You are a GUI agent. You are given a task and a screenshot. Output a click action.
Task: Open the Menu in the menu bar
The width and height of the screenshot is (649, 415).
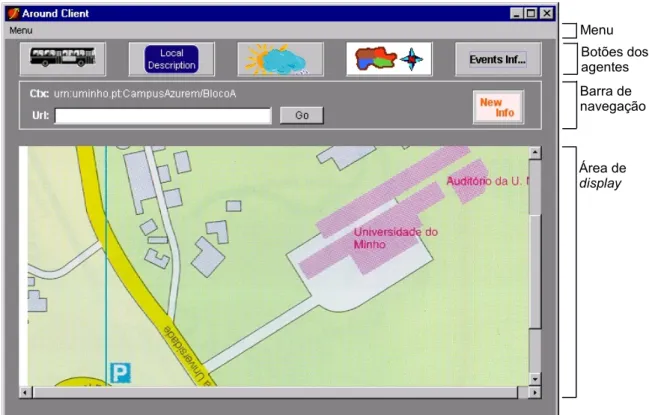[21, 31]
